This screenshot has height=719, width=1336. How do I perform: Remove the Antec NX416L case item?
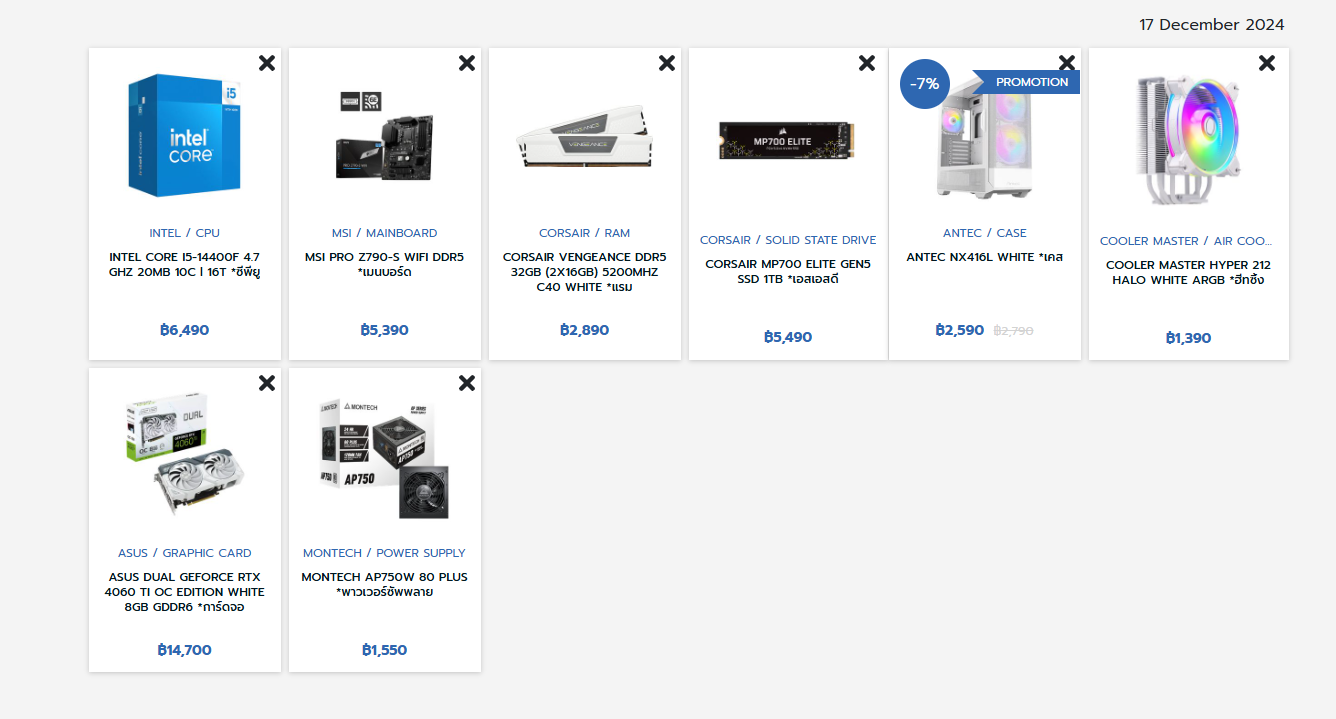(x=1067, y=63)
